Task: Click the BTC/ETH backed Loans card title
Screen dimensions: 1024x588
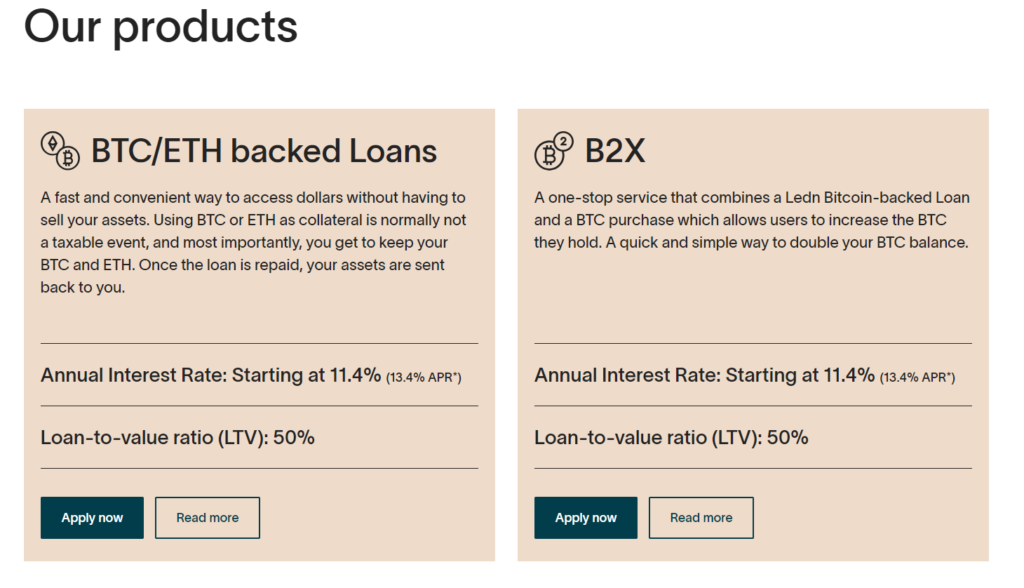Action: tap(264, 150)
